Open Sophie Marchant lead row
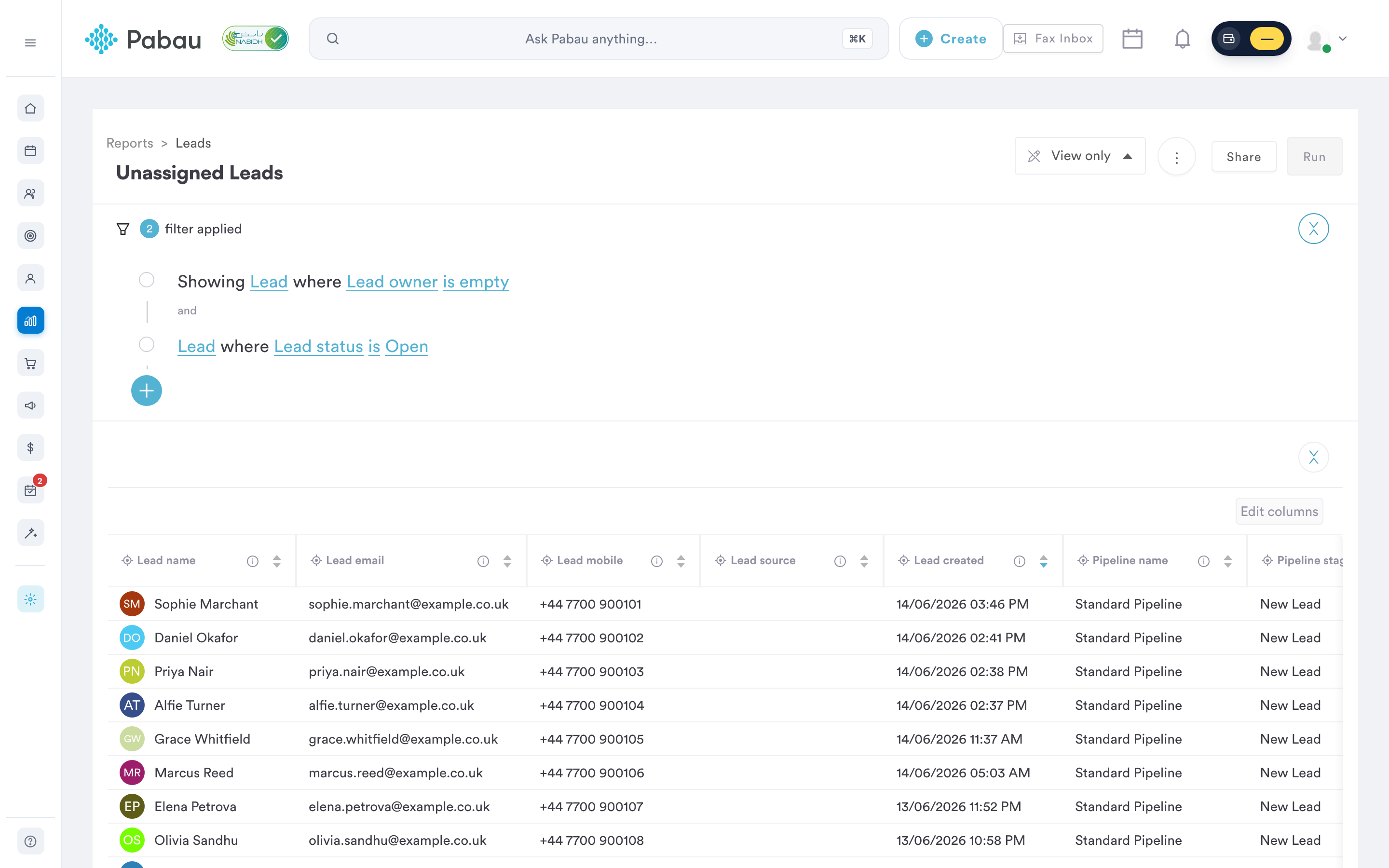The width and height of the screenshot is (1389, 868). (x=725, y=604)
